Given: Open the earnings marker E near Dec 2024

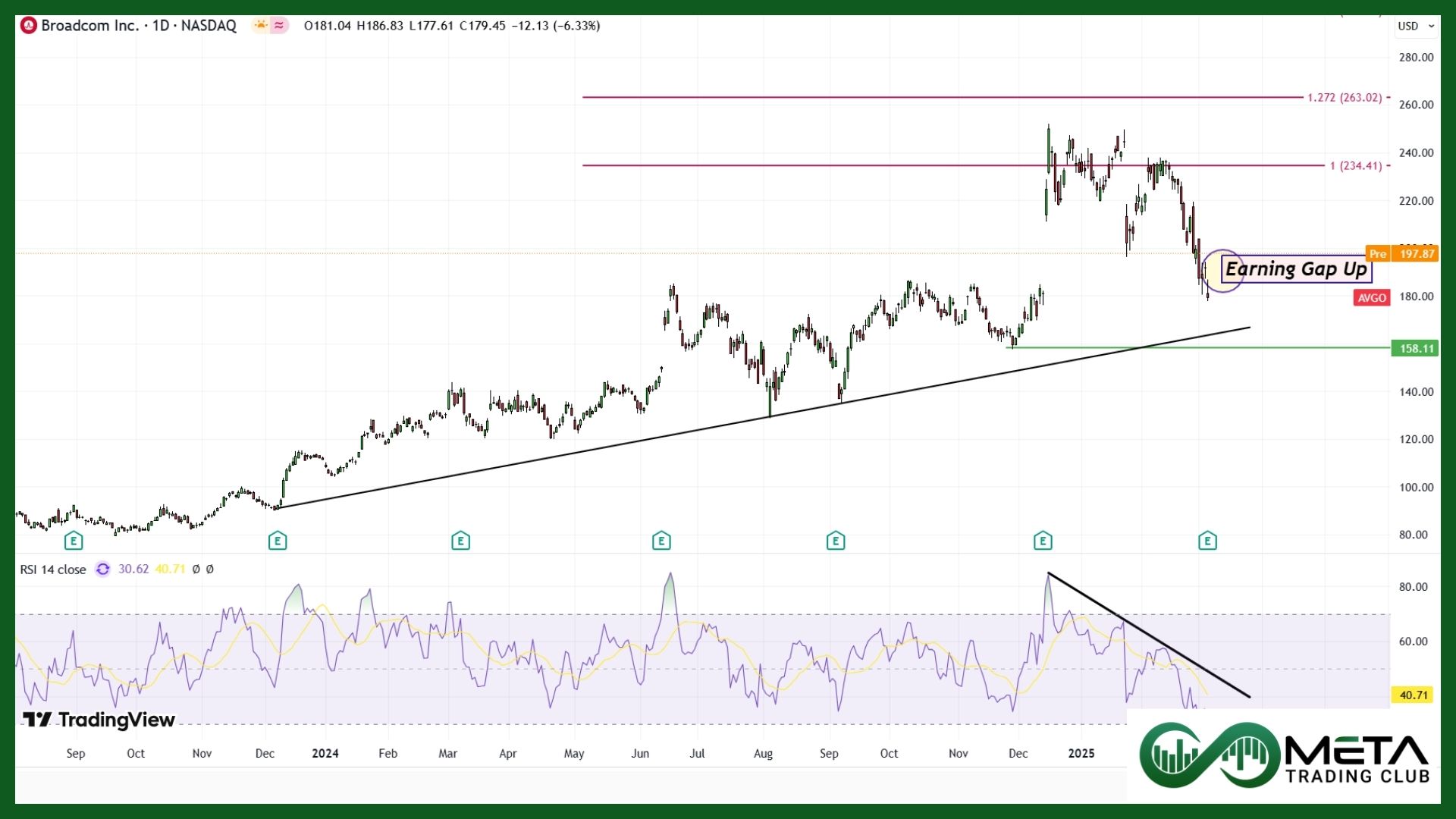Looking at the screenshot, I should point(1043,541).
